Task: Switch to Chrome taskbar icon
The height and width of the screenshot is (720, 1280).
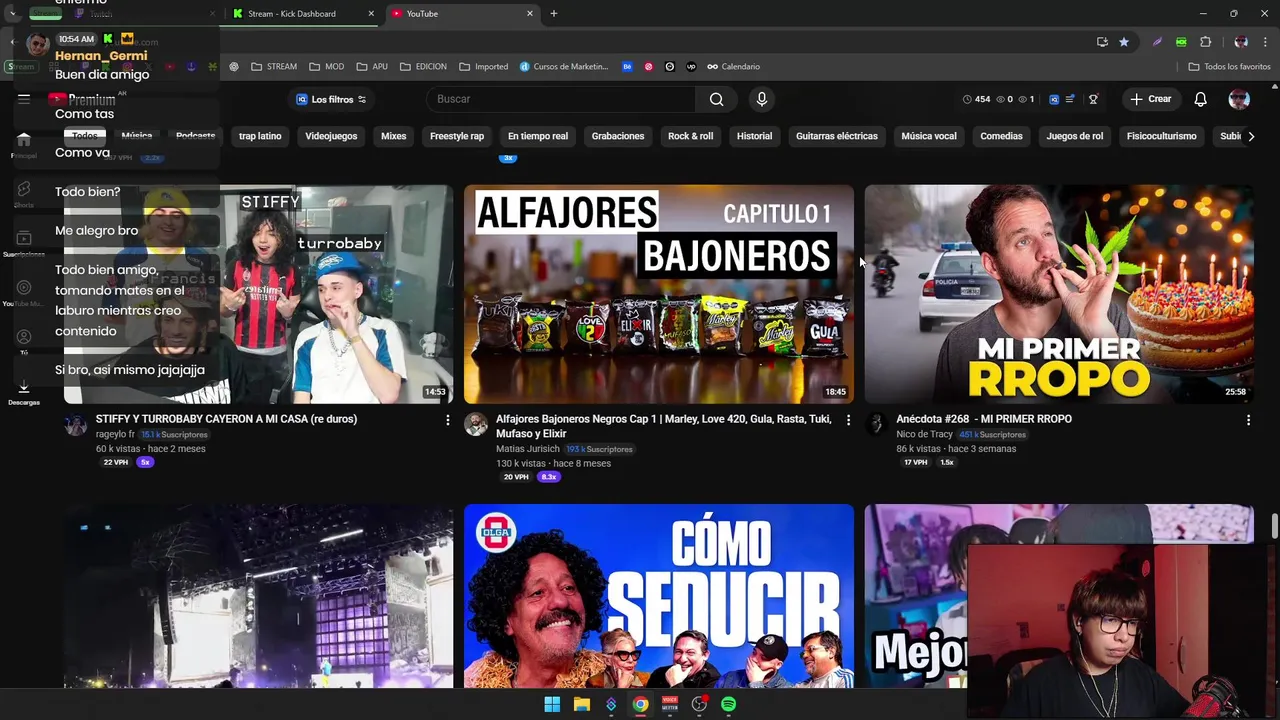Action: point(640,704)
